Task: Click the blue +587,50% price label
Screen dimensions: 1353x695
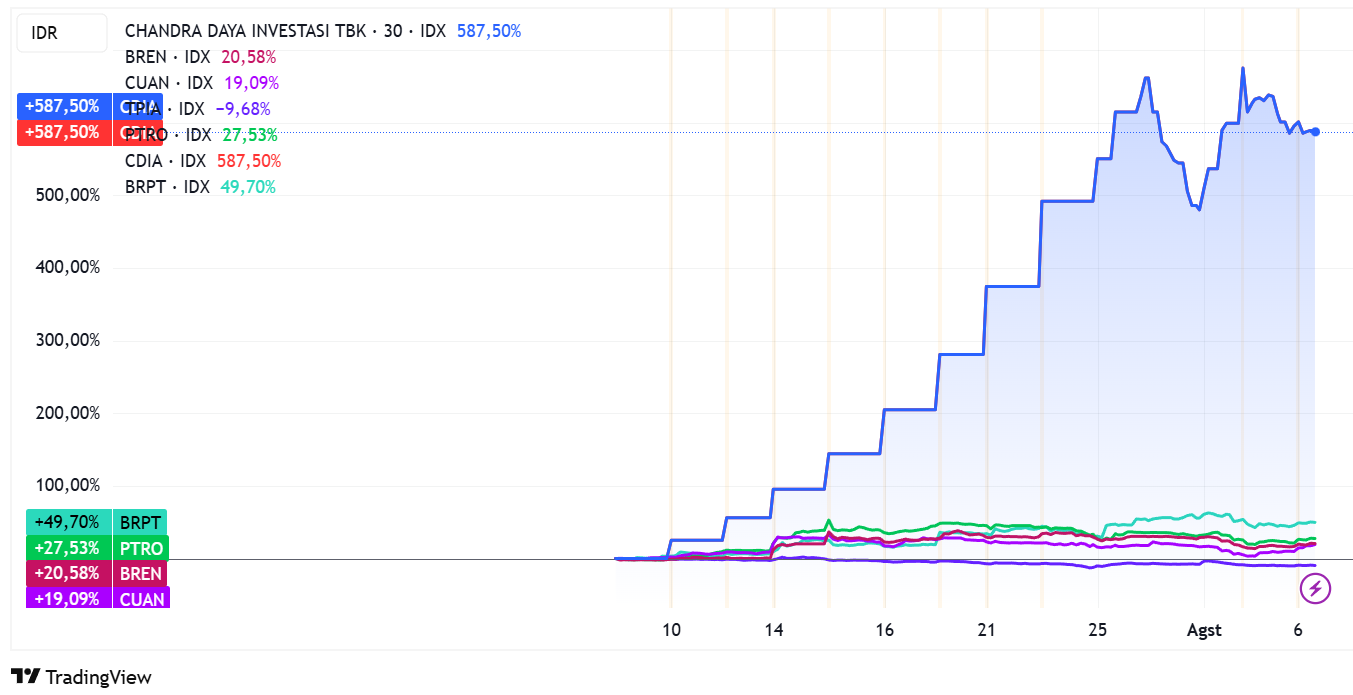Action: (x=64, y=105)
